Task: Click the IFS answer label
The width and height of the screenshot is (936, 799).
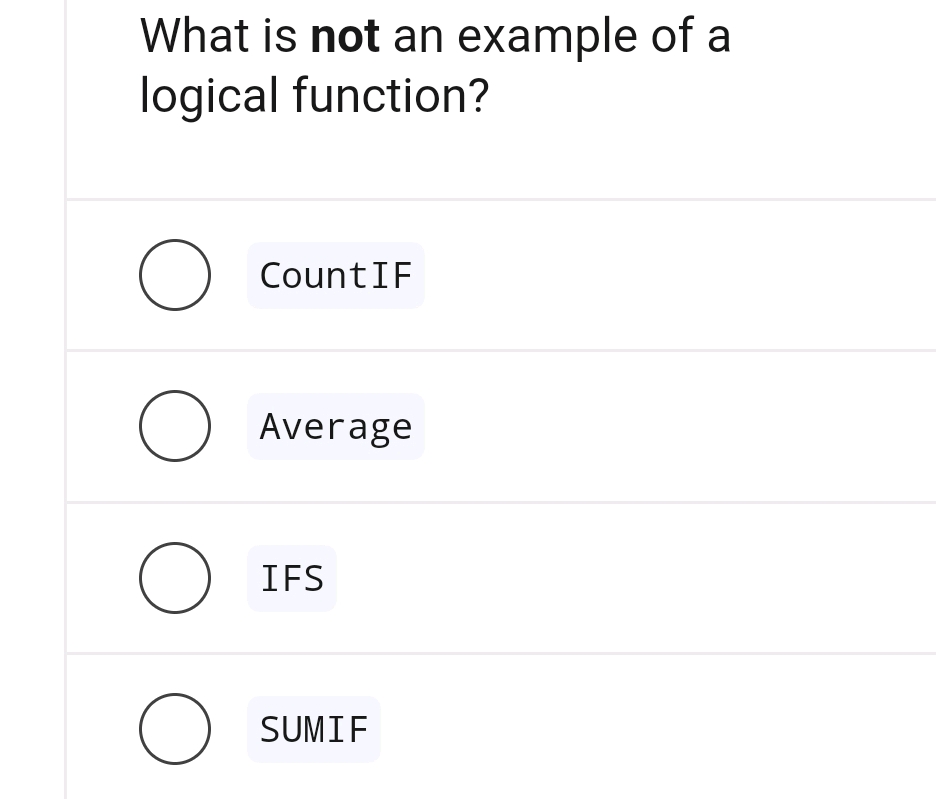Action: coord(292,578)
